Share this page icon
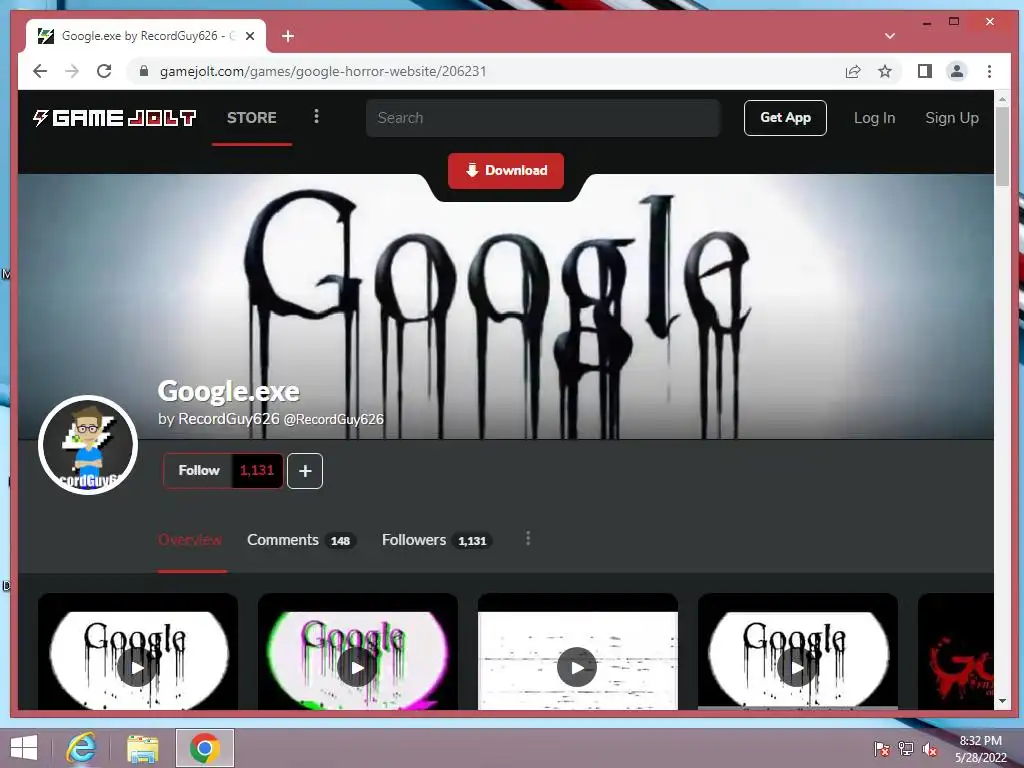1024x768 pixels. (x=853, y=71)
